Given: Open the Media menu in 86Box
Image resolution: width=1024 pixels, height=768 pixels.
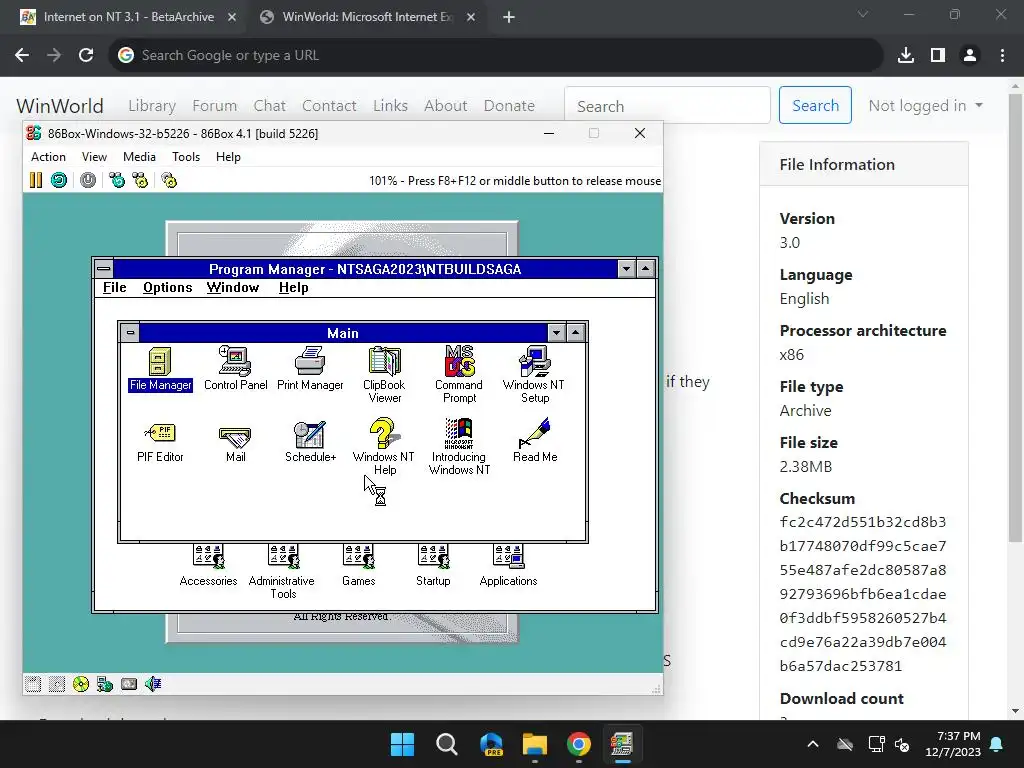Looking at the screenshot, I should 139,157.
